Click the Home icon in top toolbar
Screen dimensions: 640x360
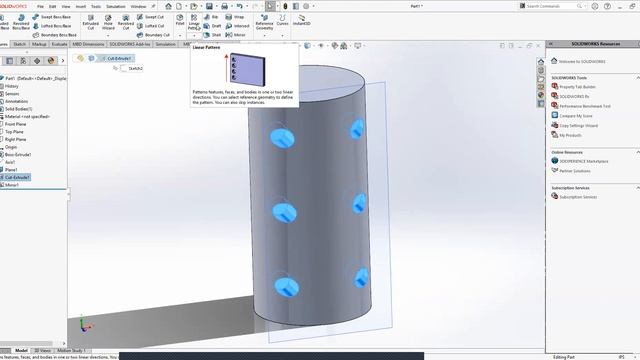point(168,6)
